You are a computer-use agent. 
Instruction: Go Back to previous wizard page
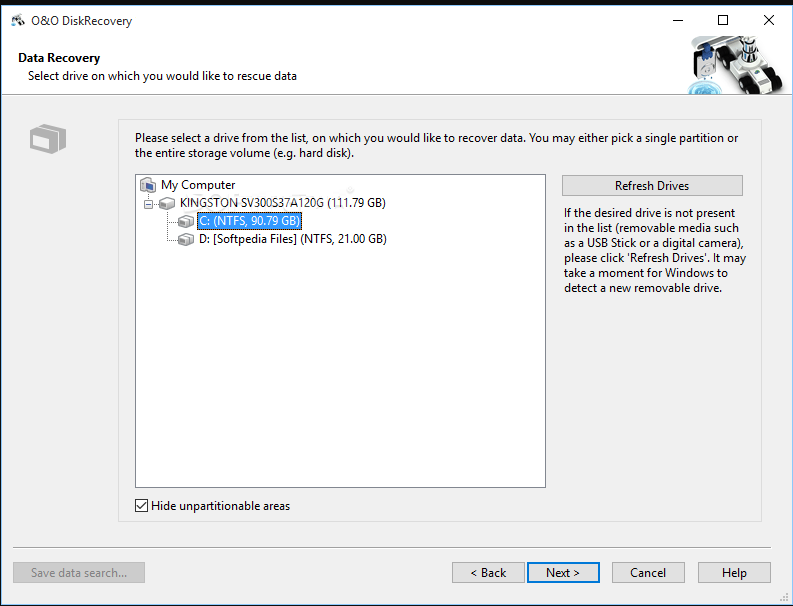click(488, 573)
